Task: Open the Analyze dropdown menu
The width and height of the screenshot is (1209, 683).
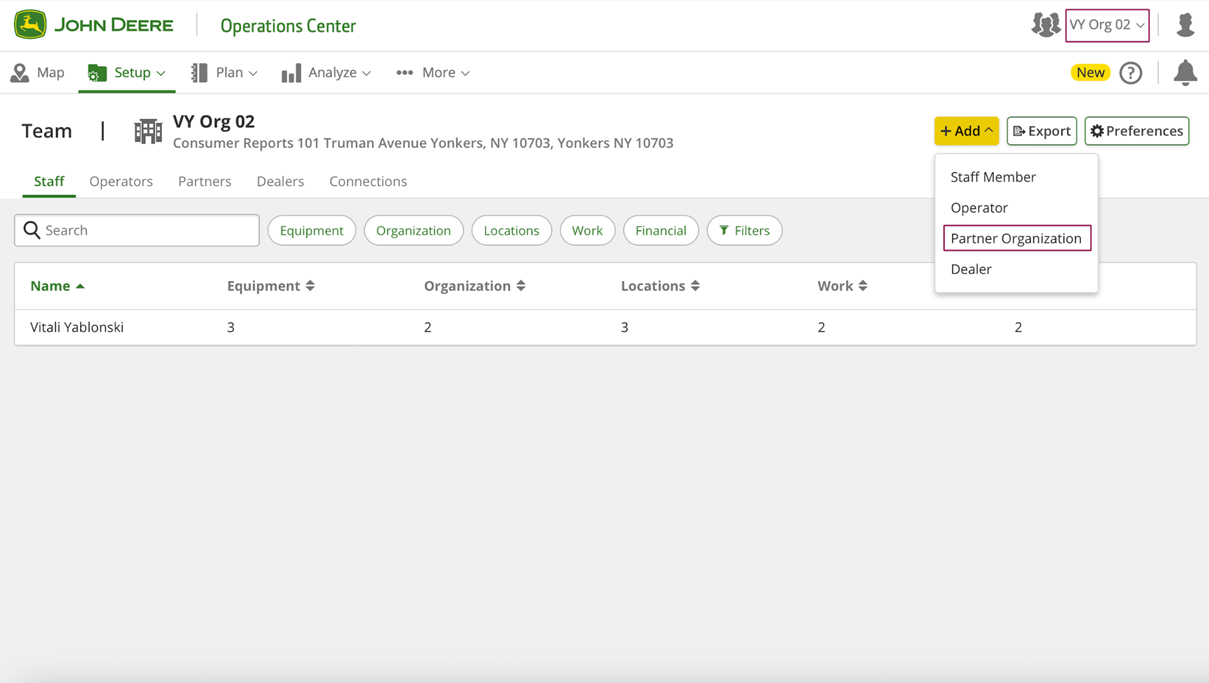Action: click(327, 72)
